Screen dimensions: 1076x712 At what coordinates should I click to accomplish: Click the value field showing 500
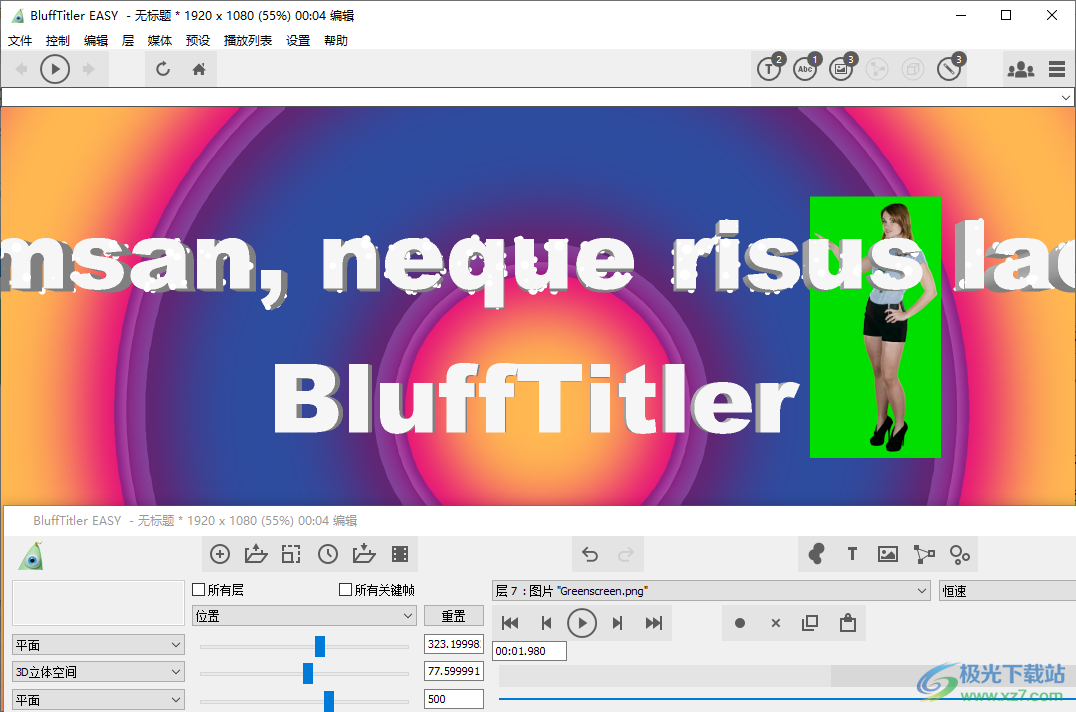(x=454, y=699)
